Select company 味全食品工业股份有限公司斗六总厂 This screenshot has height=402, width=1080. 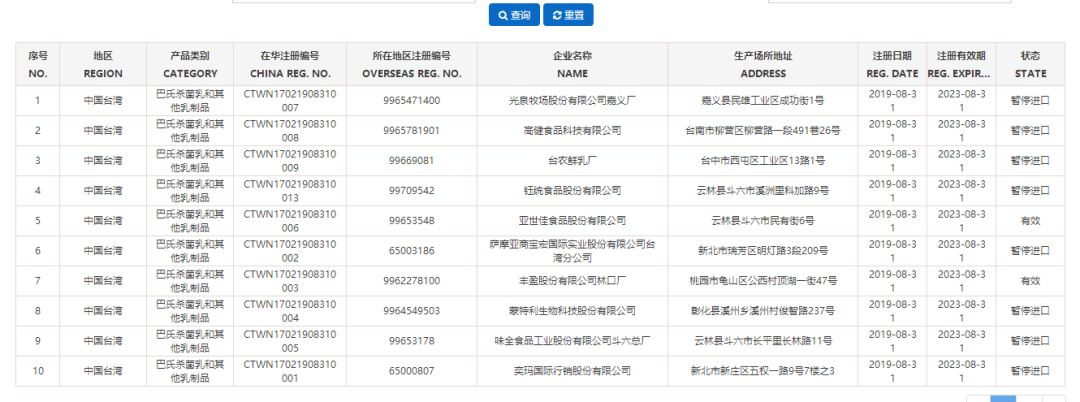click(572, 341)
